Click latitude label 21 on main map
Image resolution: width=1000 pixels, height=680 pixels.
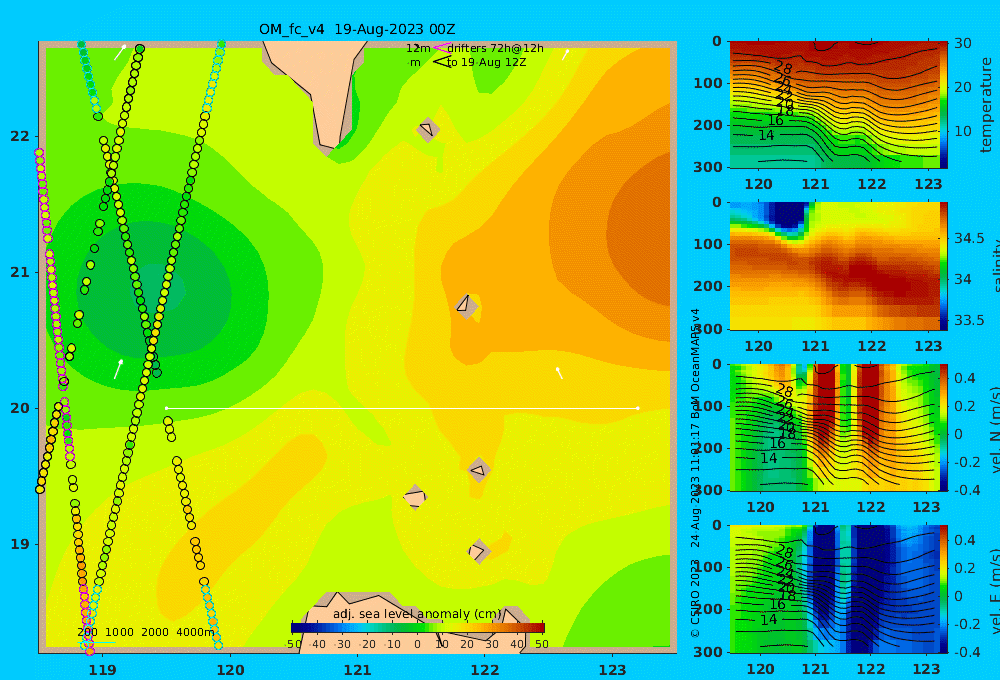click(20, 272)
